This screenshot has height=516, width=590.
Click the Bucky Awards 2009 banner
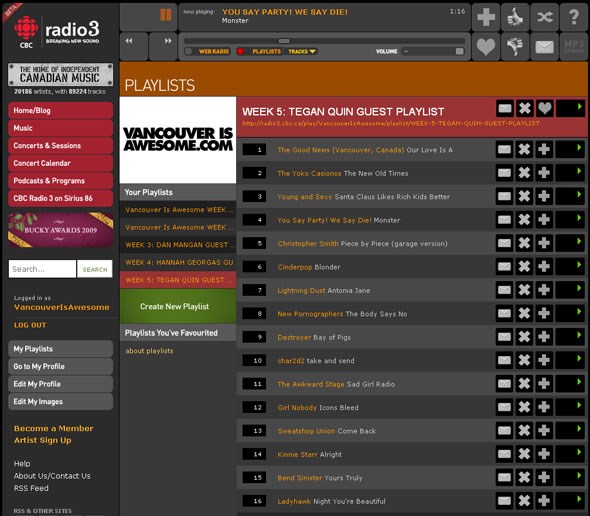click(x=61, y=230)
